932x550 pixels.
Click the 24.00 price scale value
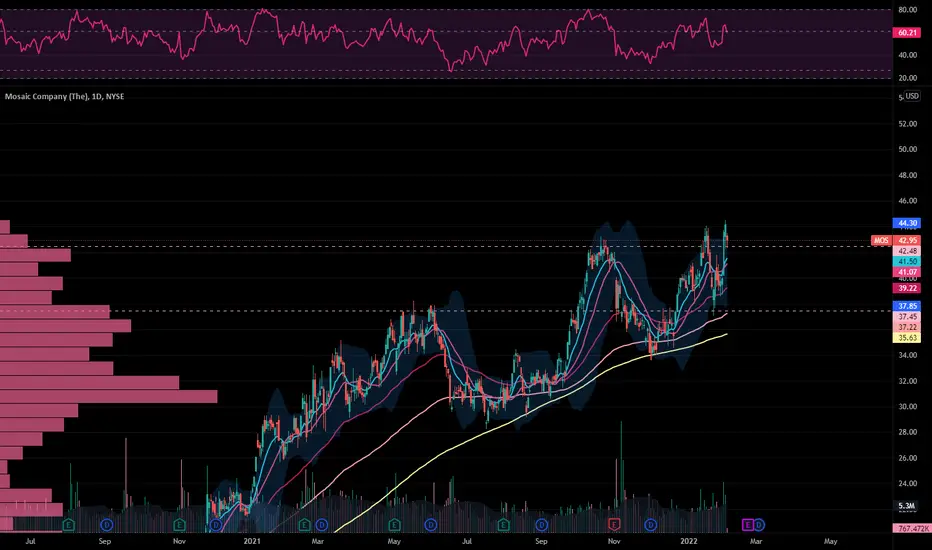pos(908,483)
